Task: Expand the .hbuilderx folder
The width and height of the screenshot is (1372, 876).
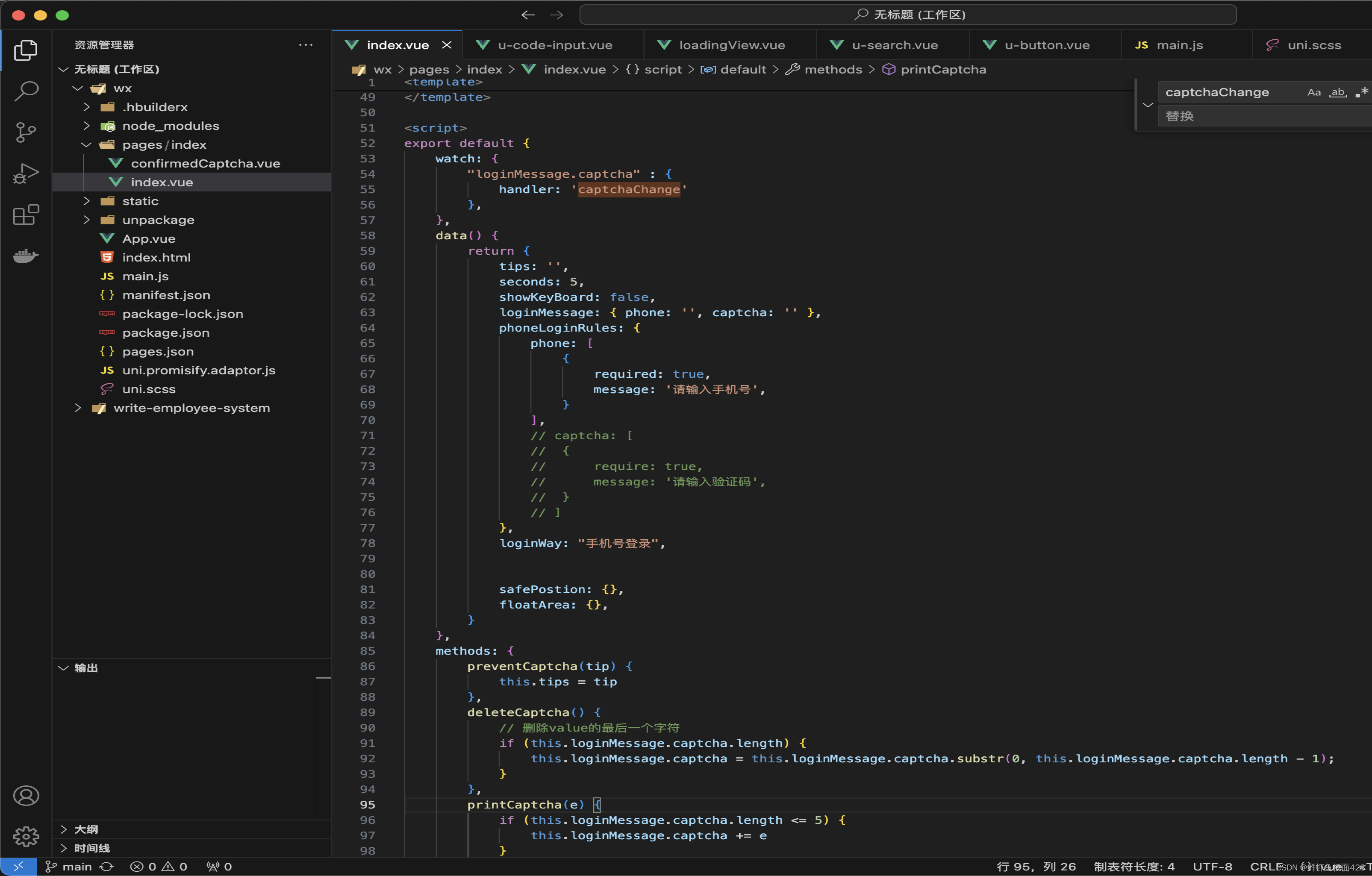Action: tap(87, 106)
